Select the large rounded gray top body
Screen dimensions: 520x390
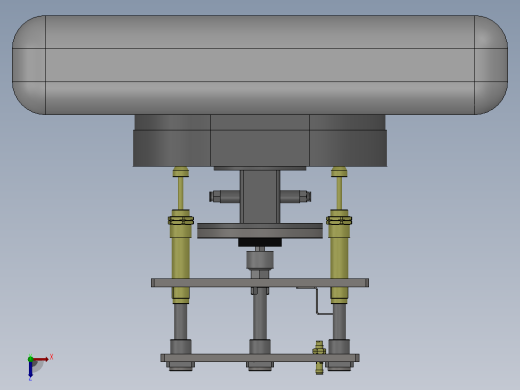coord(260,65)
